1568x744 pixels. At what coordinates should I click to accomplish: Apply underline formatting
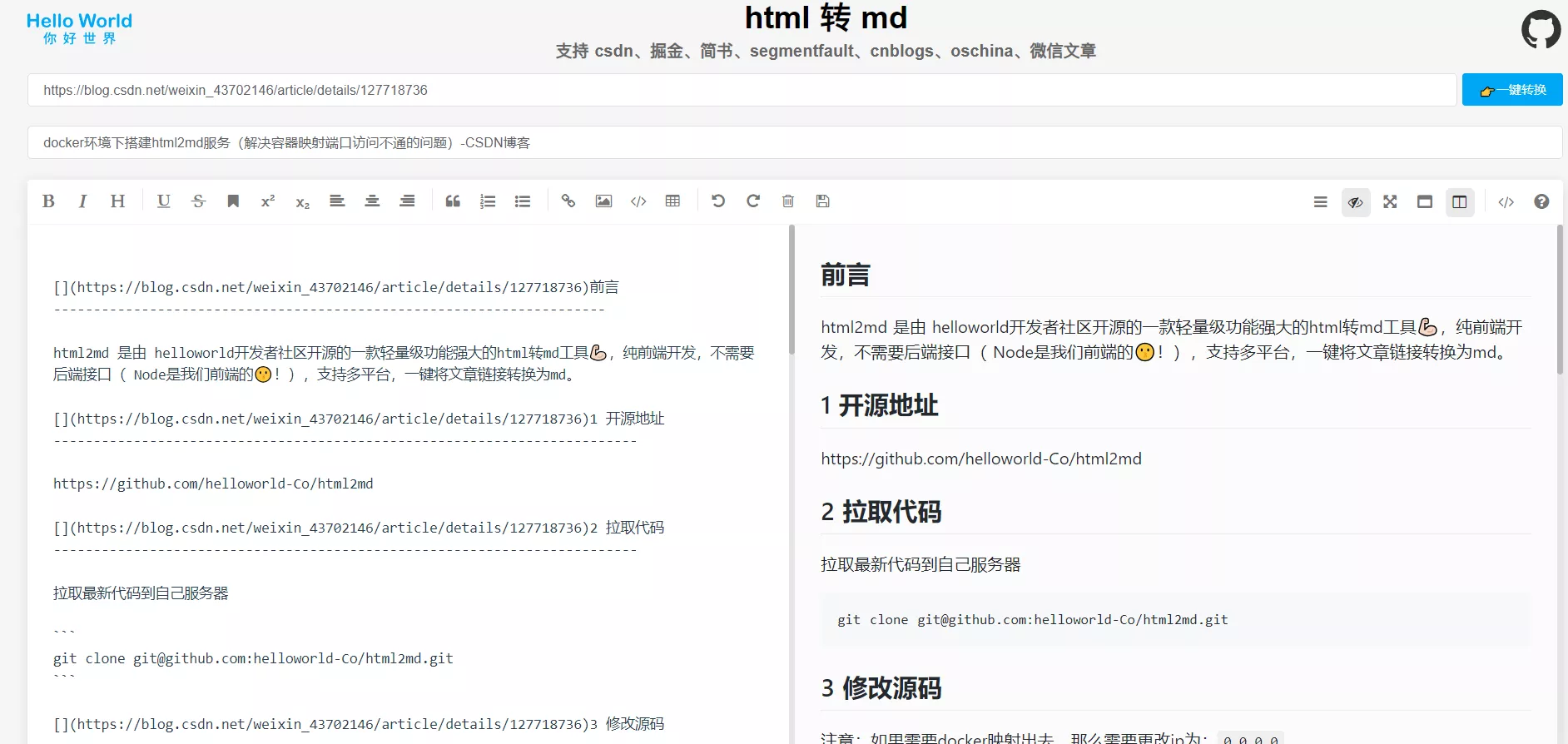click(x=163, y=201)
